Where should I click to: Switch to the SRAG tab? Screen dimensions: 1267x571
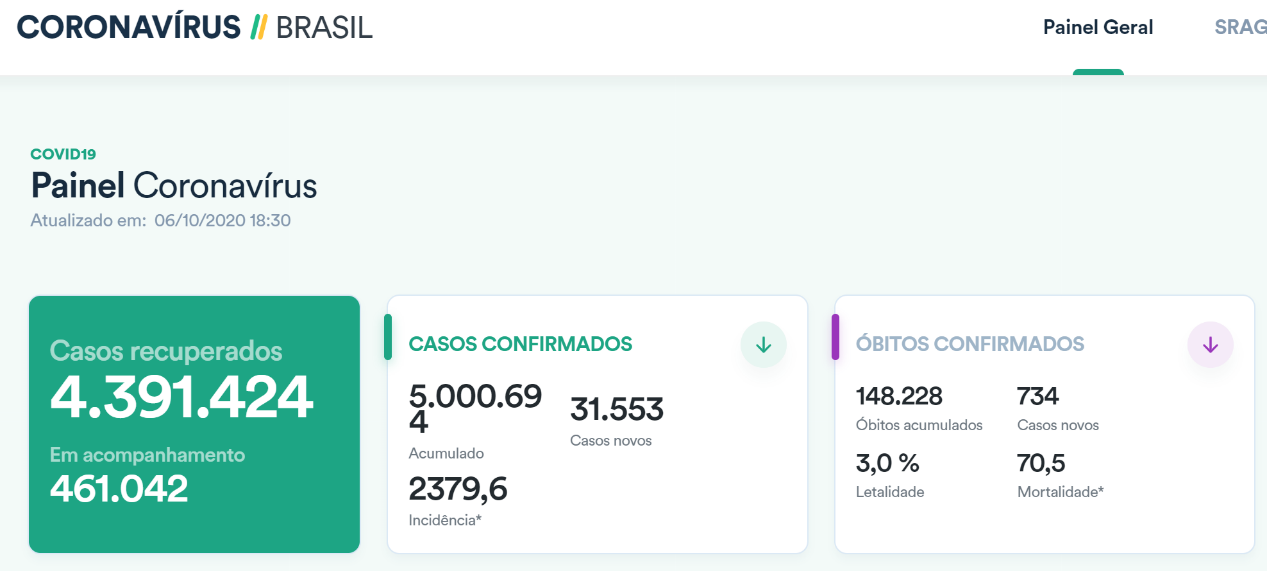tap(1240, 28)
